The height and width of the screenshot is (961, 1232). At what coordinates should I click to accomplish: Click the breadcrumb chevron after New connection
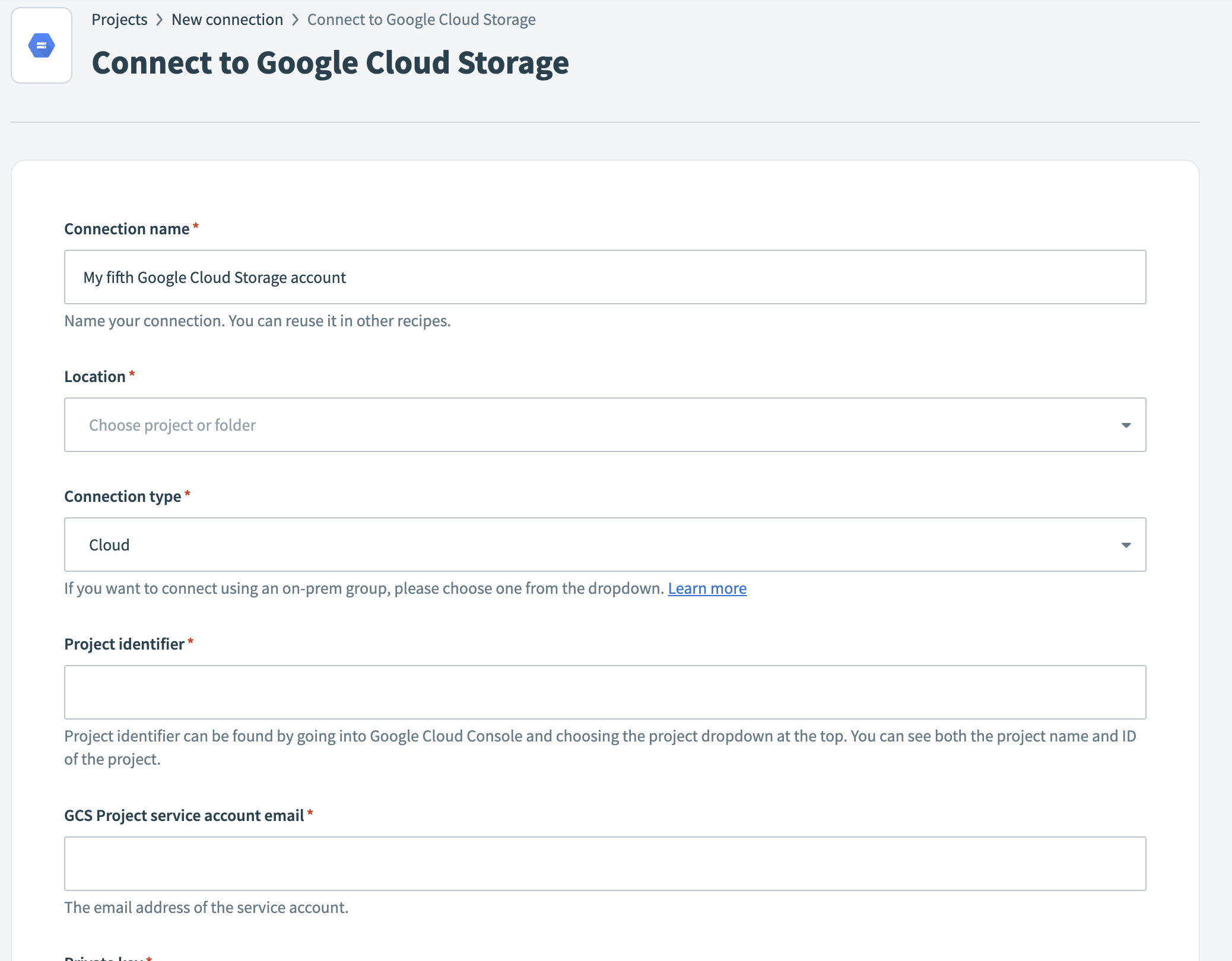(295, 19)
